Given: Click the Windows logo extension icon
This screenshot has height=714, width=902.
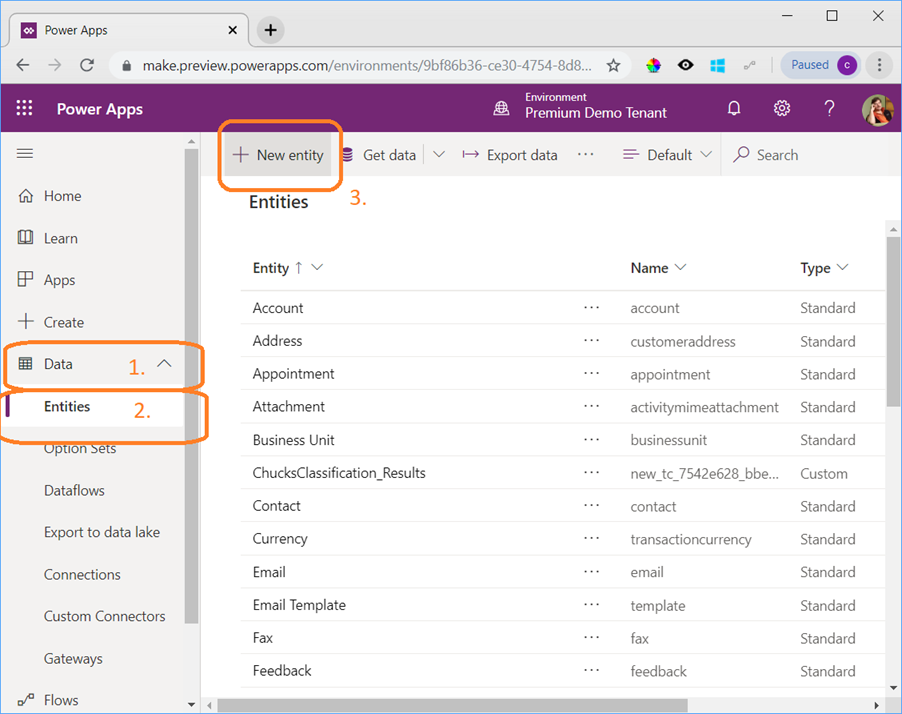Looking at the screenshot, I should (x=717, y=66).
